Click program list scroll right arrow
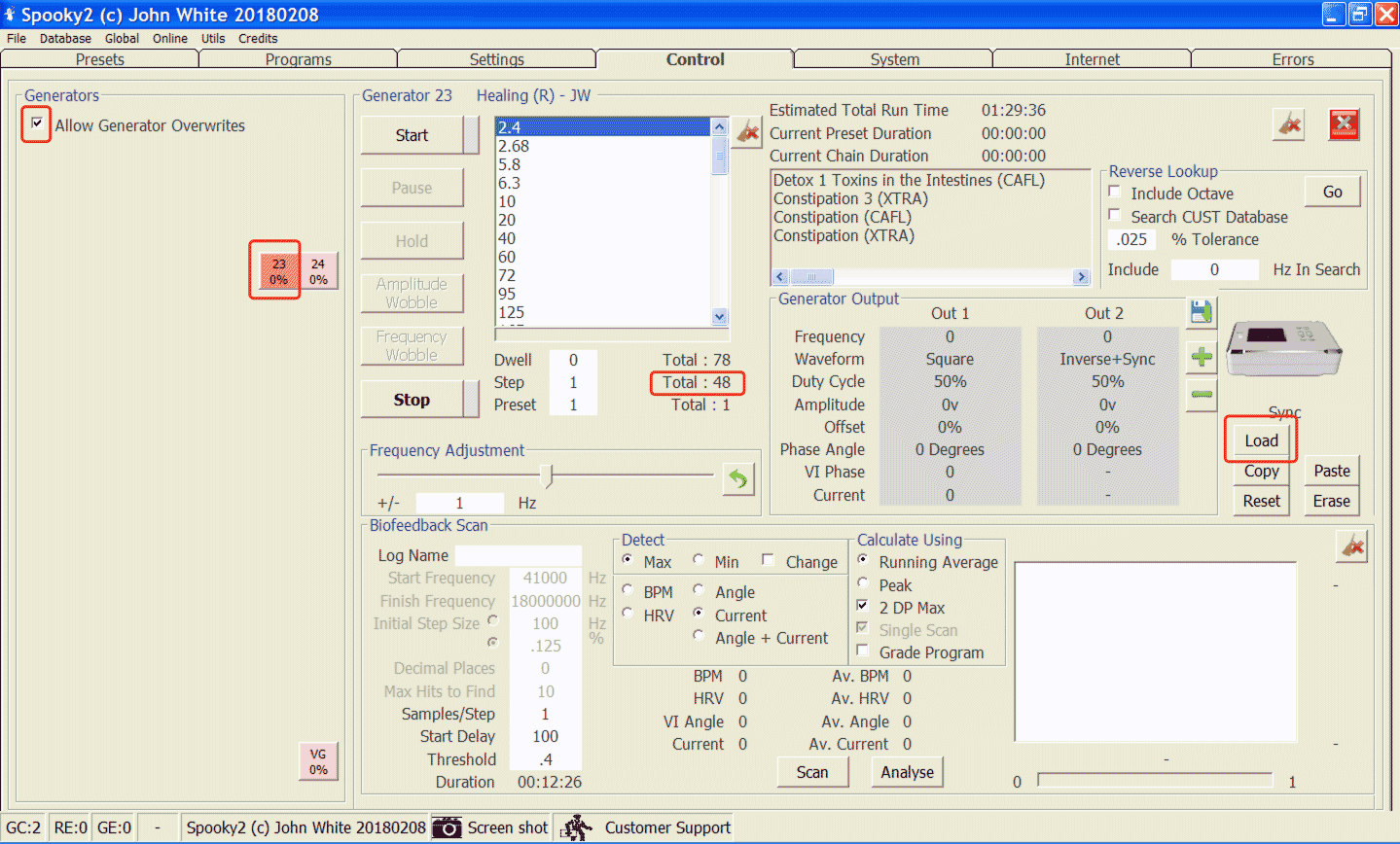Screen dimensions: 1400x844 point(1081,277)
